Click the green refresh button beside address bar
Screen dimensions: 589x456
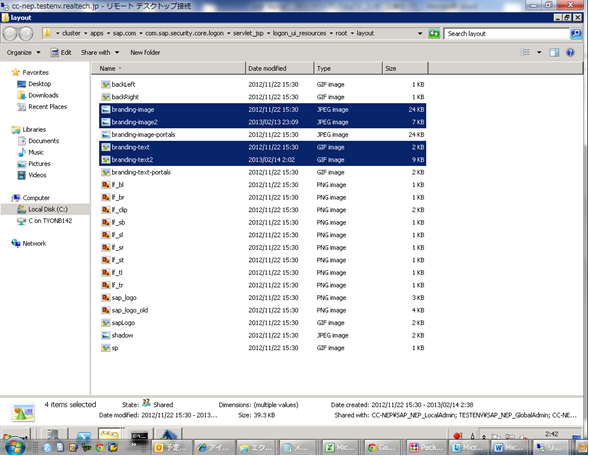point(434,34)
